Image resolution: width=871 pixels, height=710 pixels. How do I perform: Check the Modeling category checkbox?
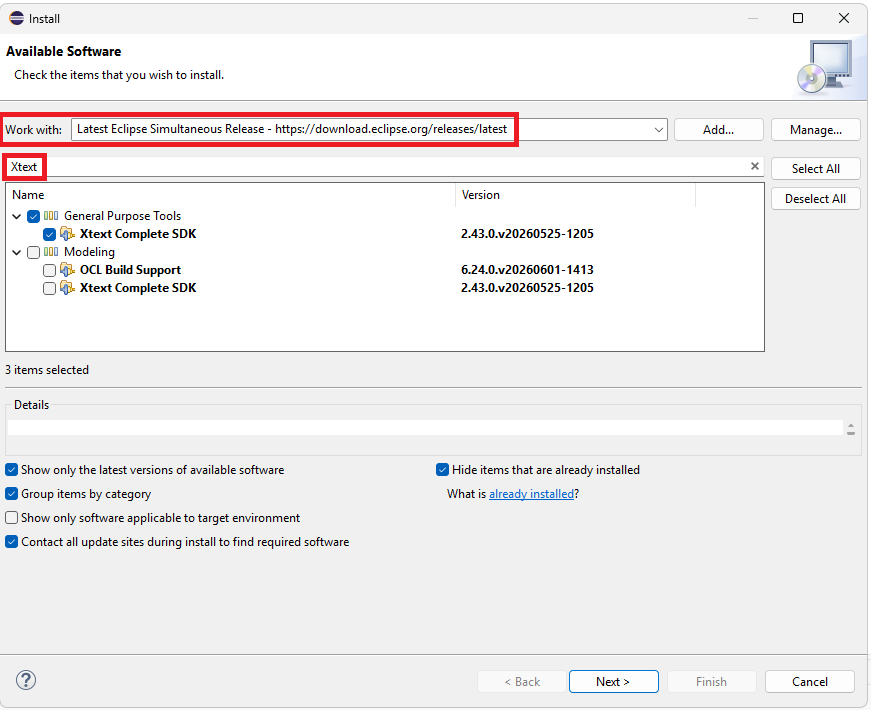33,252
